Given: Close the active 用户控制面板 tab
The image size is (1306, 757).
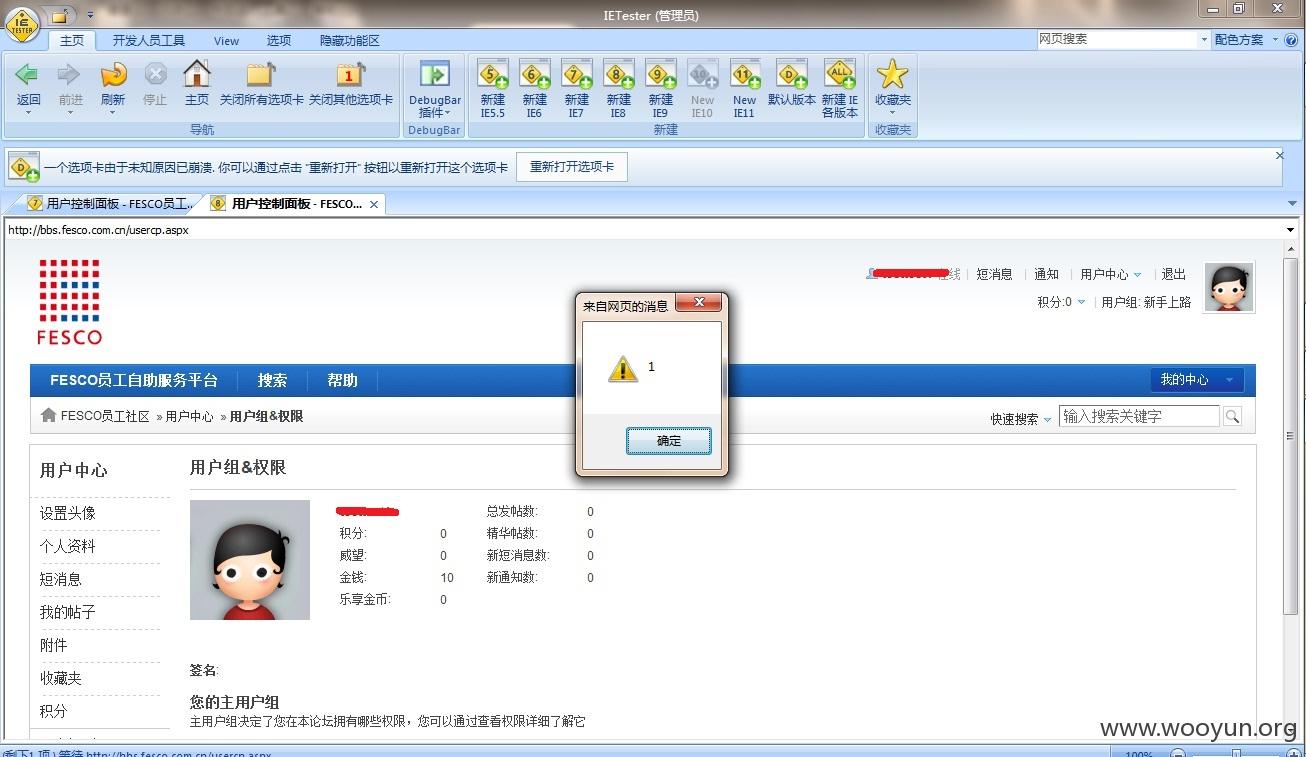Looking at the screenshot, I should pos(374,204).
